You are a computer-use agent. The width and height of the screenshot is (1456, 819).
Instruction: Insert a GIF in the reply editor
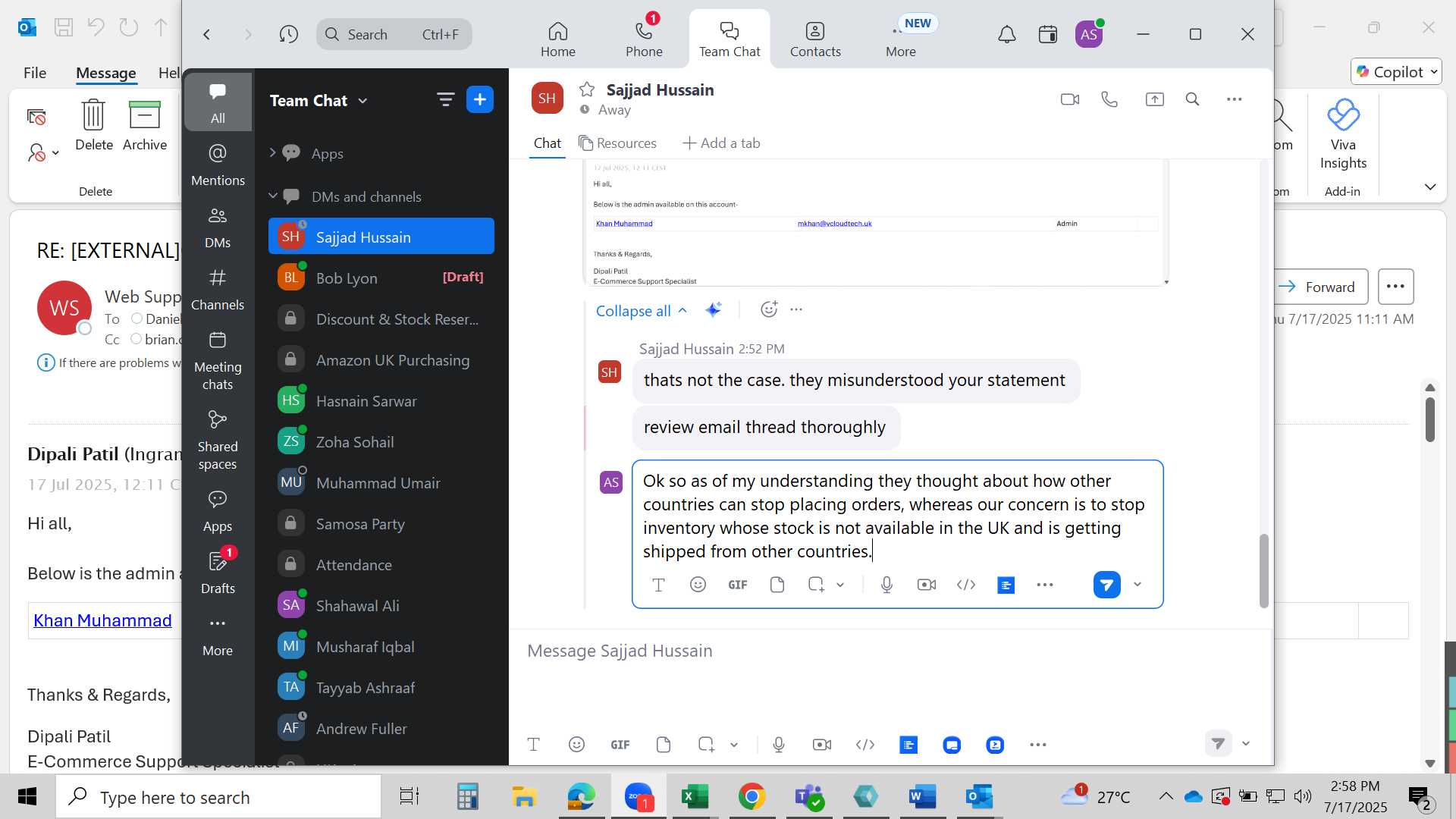(737, 585)
